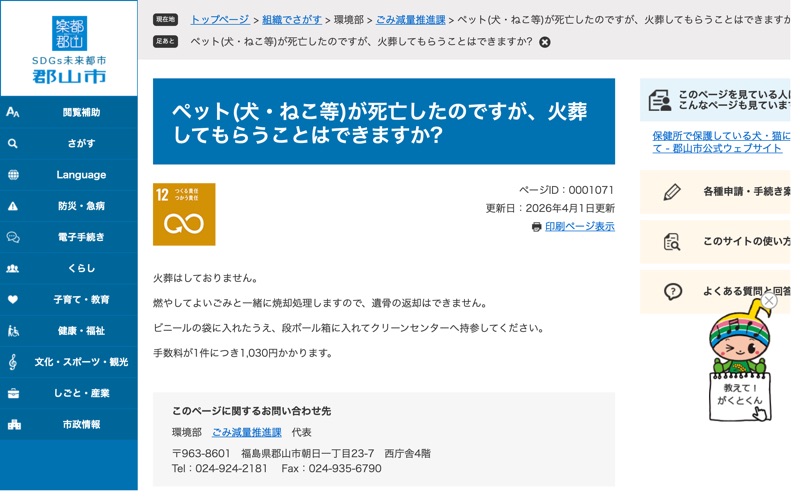This screenshot has height=500, width=800.
Task: Click the 防災・急病 warning triangle icon
Action: click(x=13, y=206)
